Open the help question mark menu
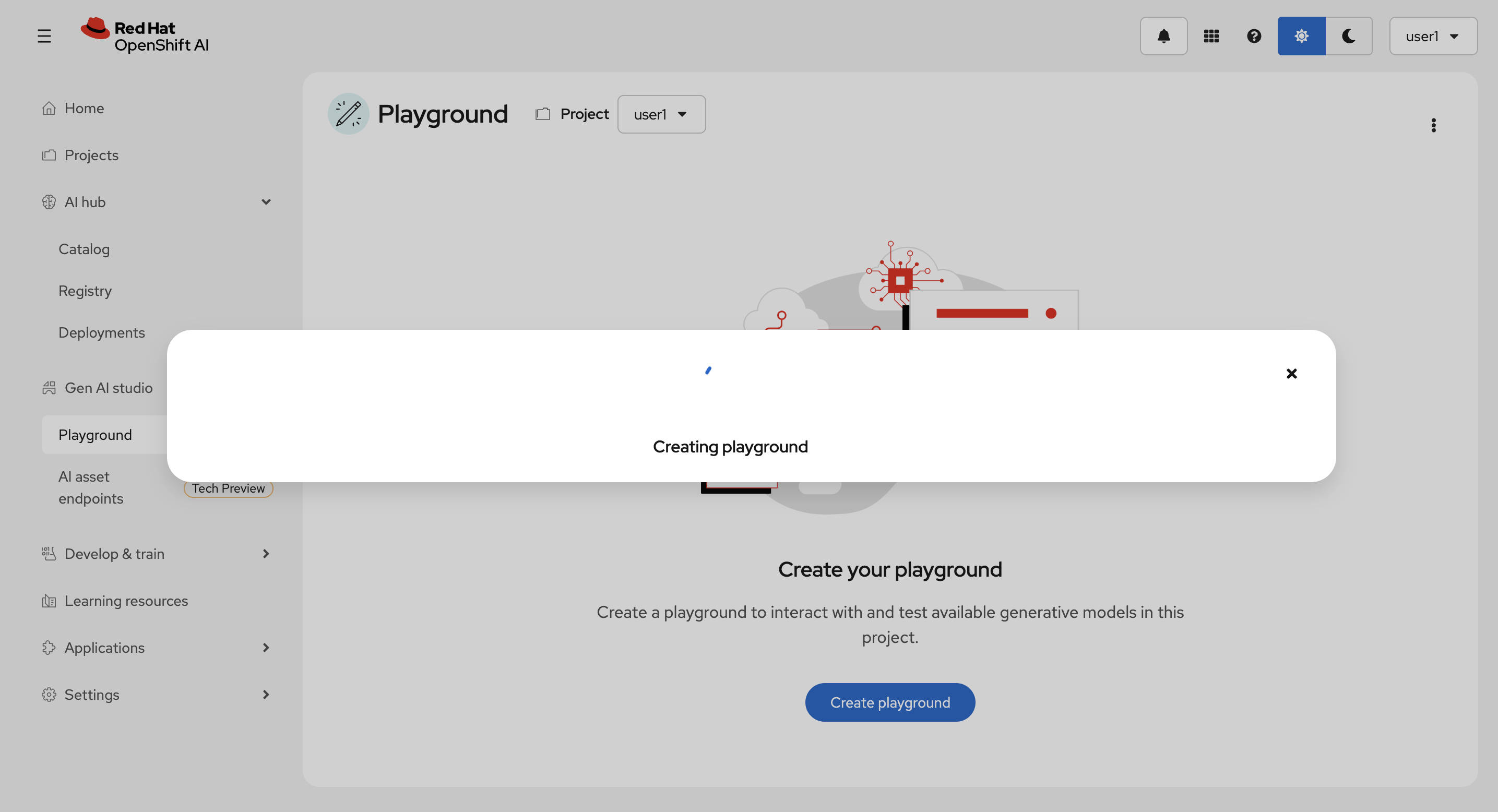Viewport: 1498px width, 812px height. pos(1254,36)
